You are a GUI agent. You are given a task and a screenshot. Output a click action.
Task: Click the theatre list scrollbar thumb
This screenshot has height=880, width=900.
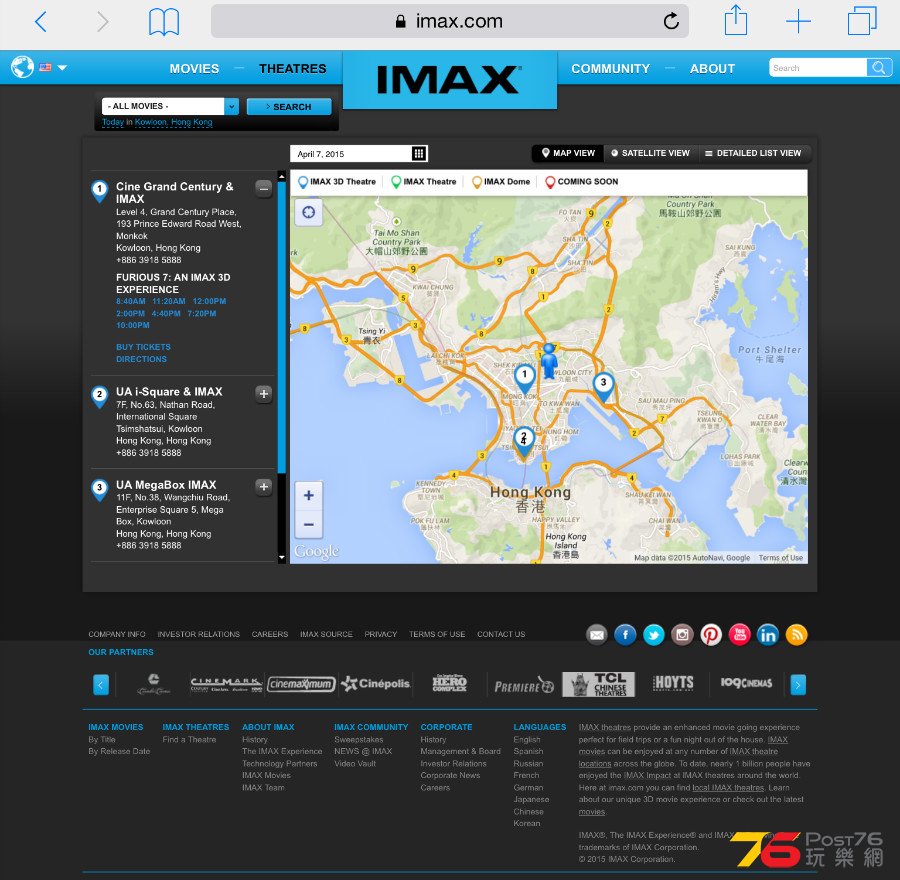pos(281,327)
